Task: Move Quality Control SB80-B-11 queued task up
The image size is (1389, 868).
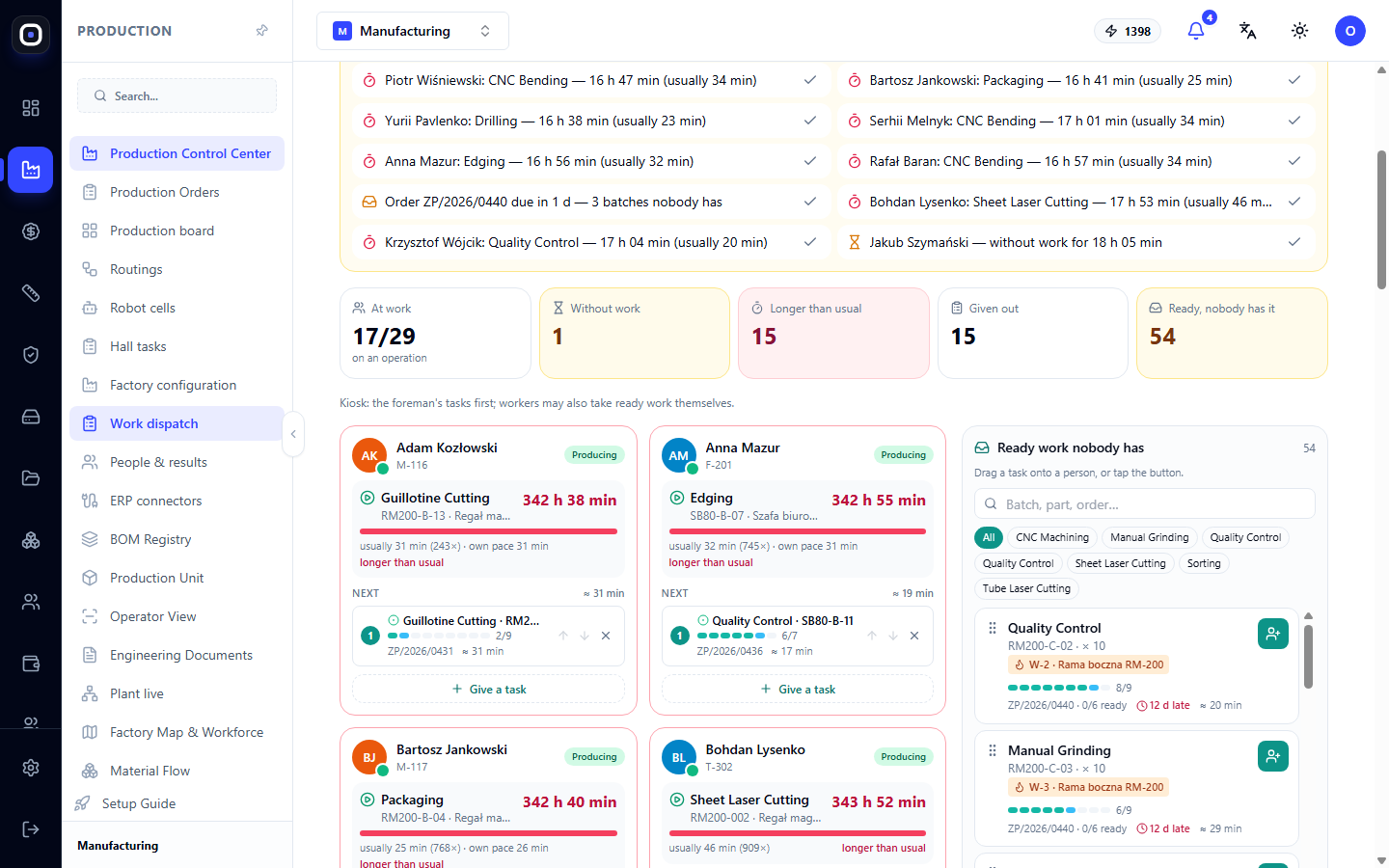Action: coord(872,636)
